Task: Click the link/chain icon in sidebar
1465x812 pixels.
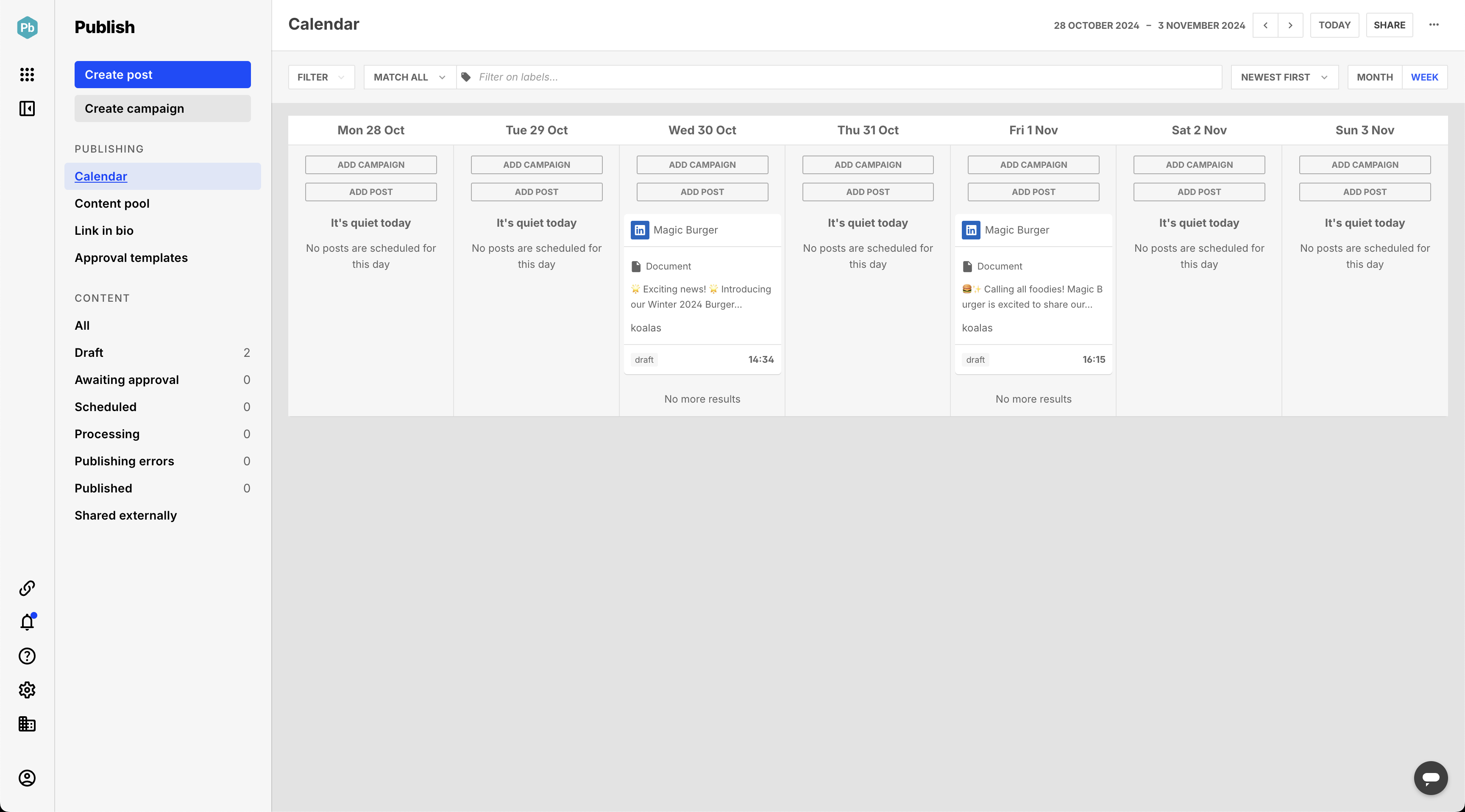Action: [27, 588]
